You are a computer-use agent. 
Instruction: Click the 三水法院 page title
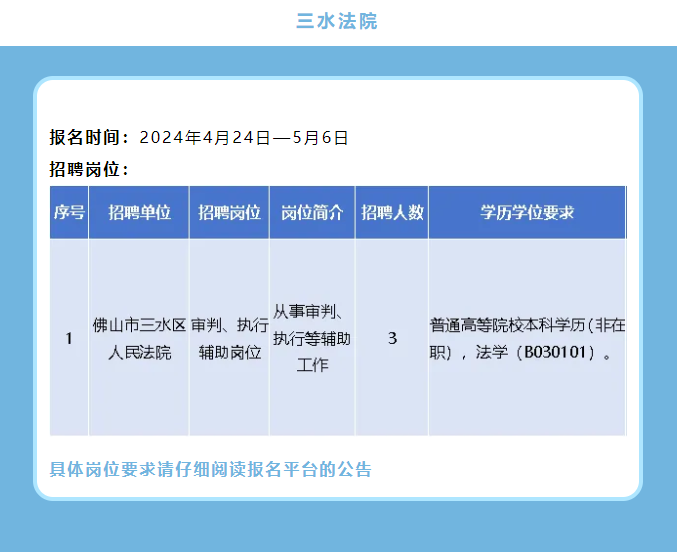pyautogui.click(x=338, y=21)
